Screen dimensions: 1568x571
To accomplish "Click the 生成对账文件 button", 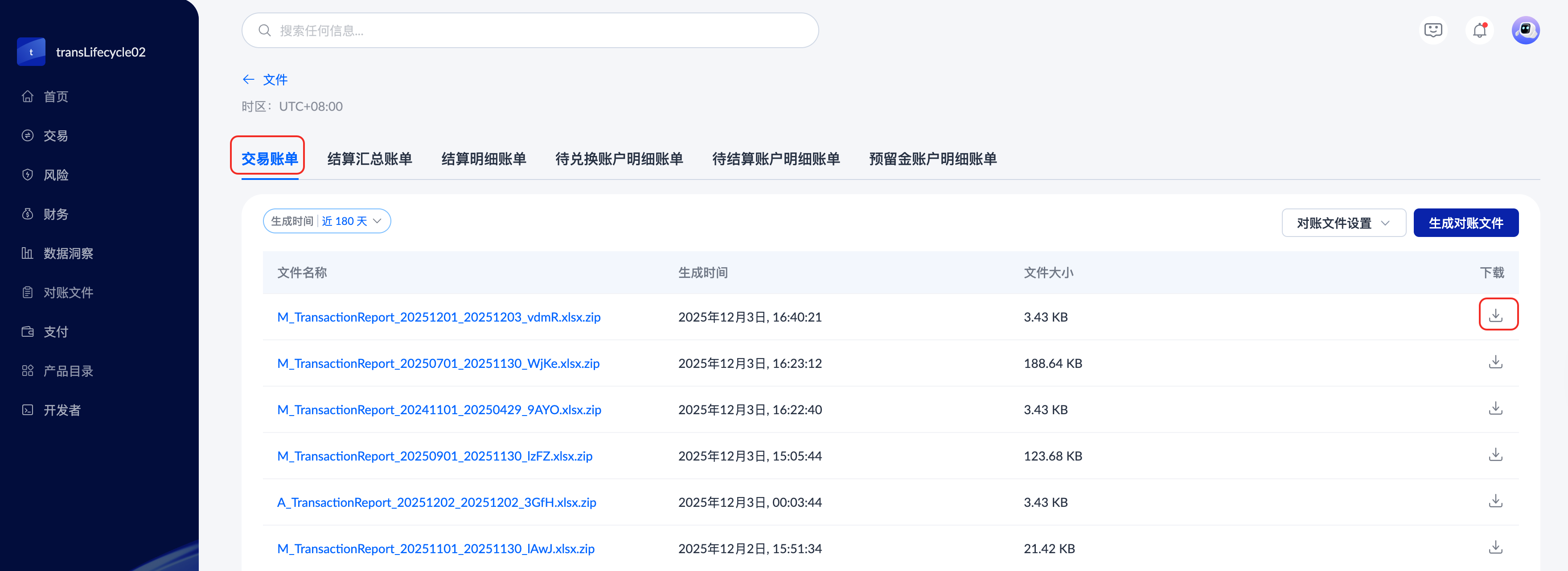I will (1465, 223).
